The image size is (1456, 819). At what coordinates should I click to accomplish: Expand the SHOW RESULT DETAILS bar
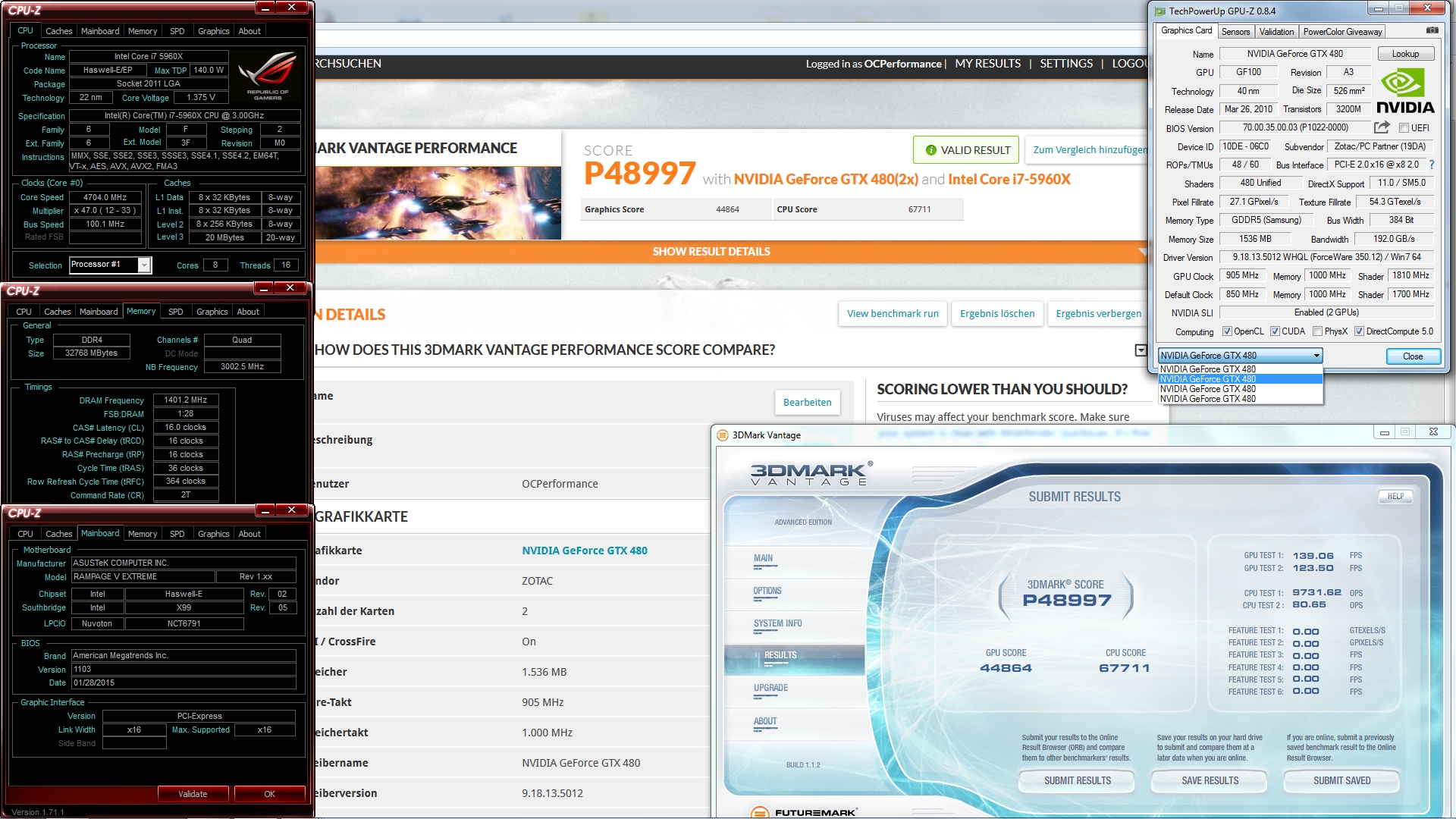pyautogui.click(x=732, y=251)
